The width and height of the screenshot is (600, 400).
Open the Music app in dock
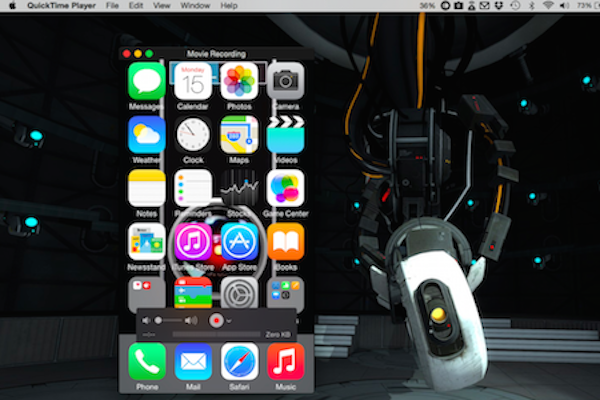click(x=285, y=362)
